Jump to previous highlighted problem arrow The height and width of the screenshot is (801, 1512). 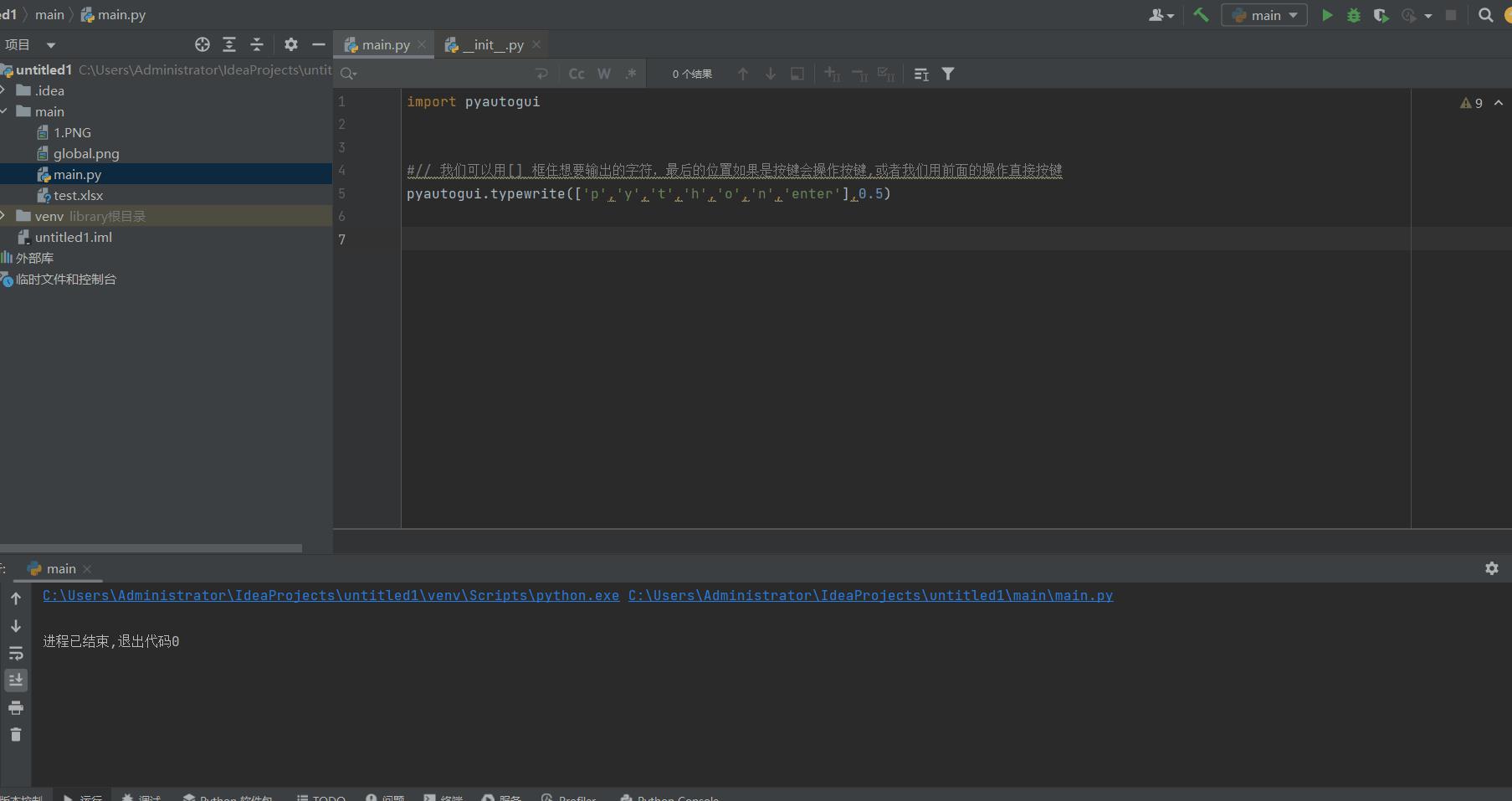1499,103
